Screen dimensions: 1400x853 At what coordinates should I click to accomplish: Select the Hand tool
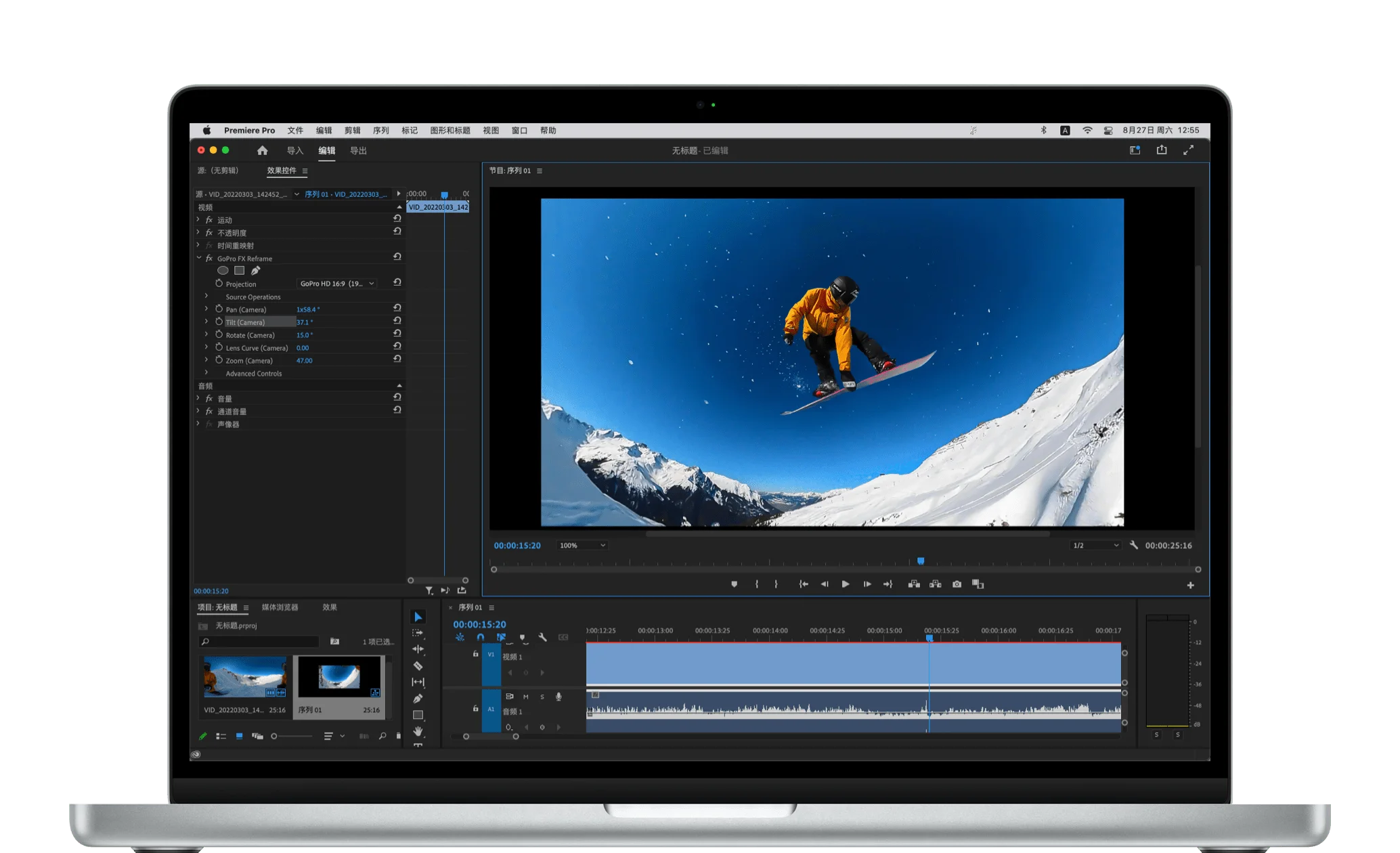(x=418, y=731)
